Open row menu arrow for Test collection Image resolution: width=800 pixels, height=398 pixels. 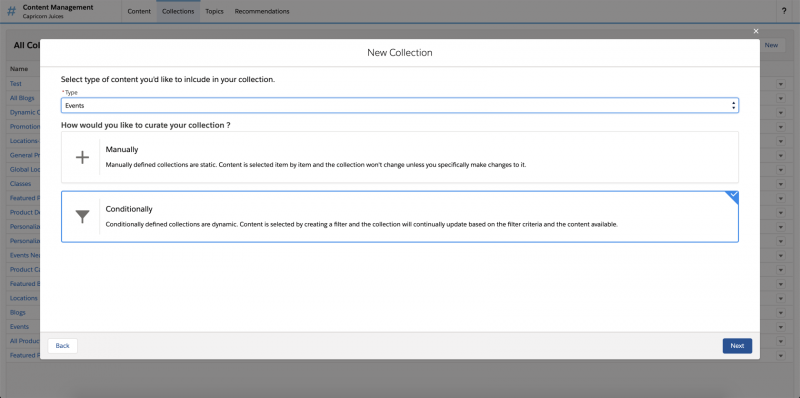click(781, 84)
